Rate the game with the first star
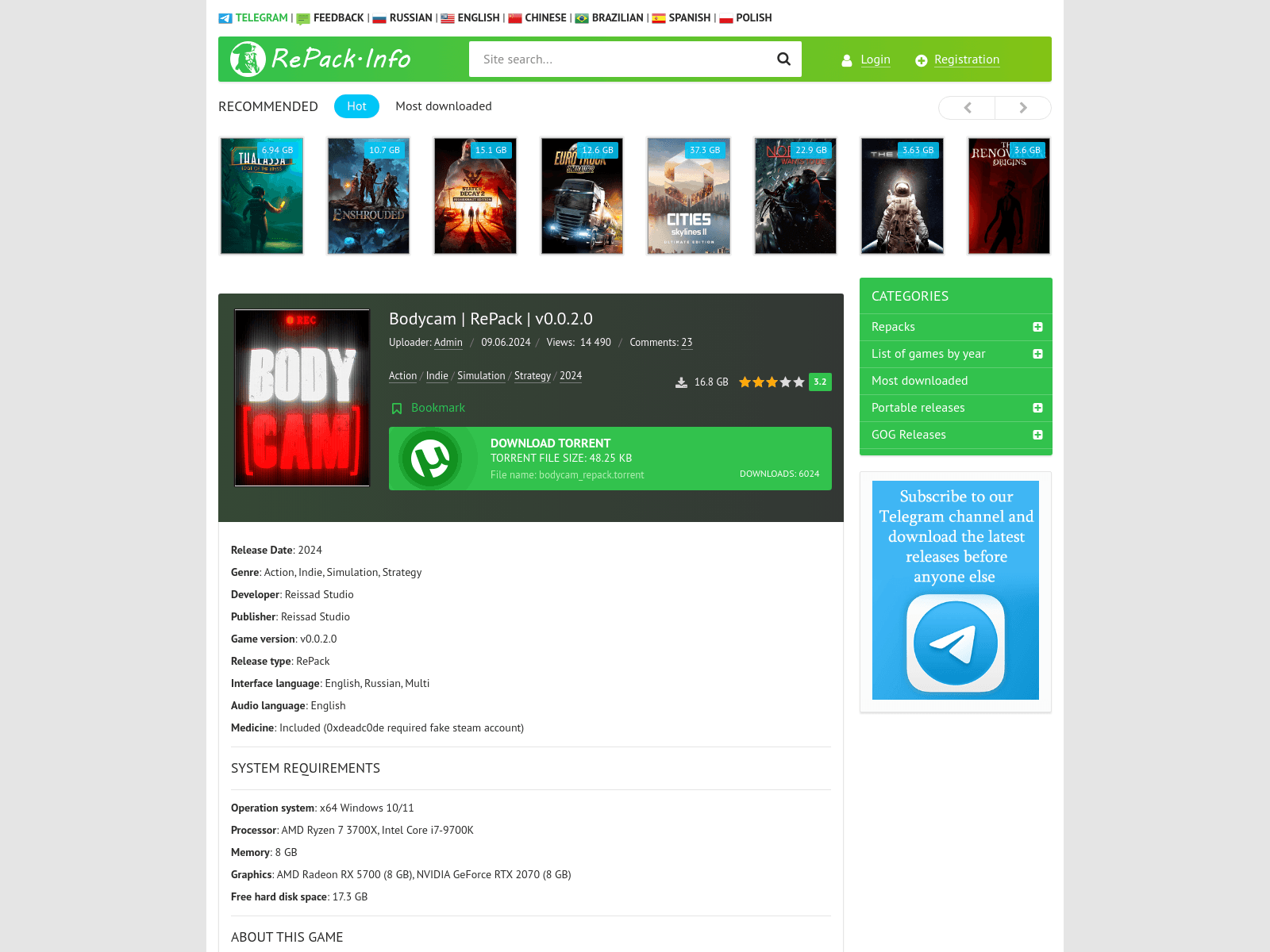 745,382
